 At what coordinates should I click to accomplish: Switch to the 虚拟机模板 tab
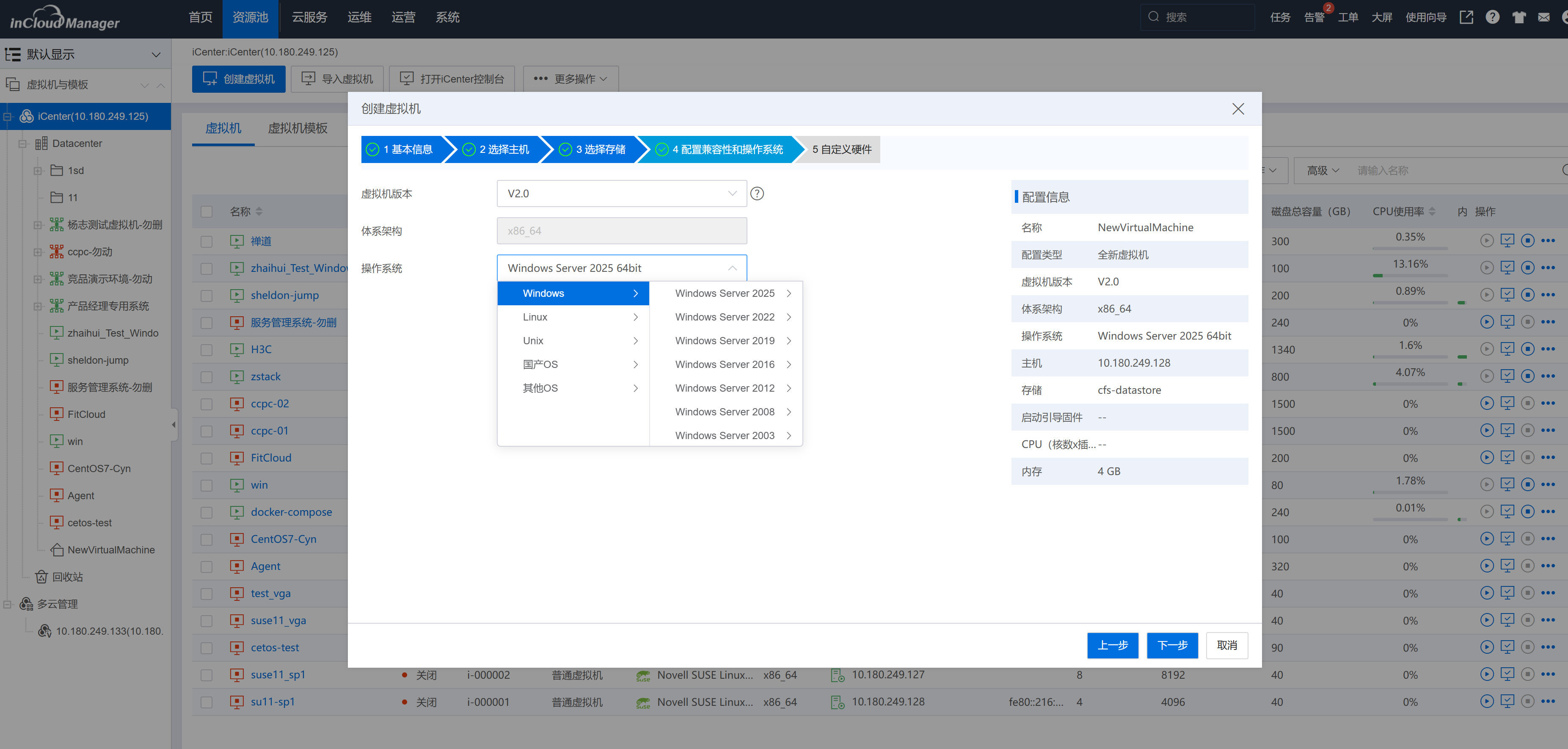click(x=298, y=128)
